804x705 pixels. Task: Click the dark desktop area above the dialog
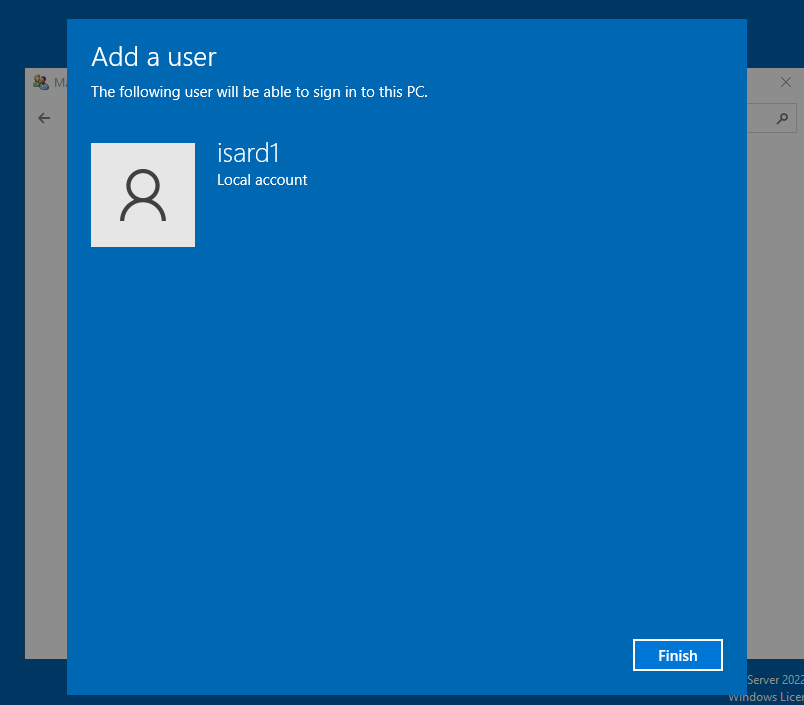pos(400,8)
